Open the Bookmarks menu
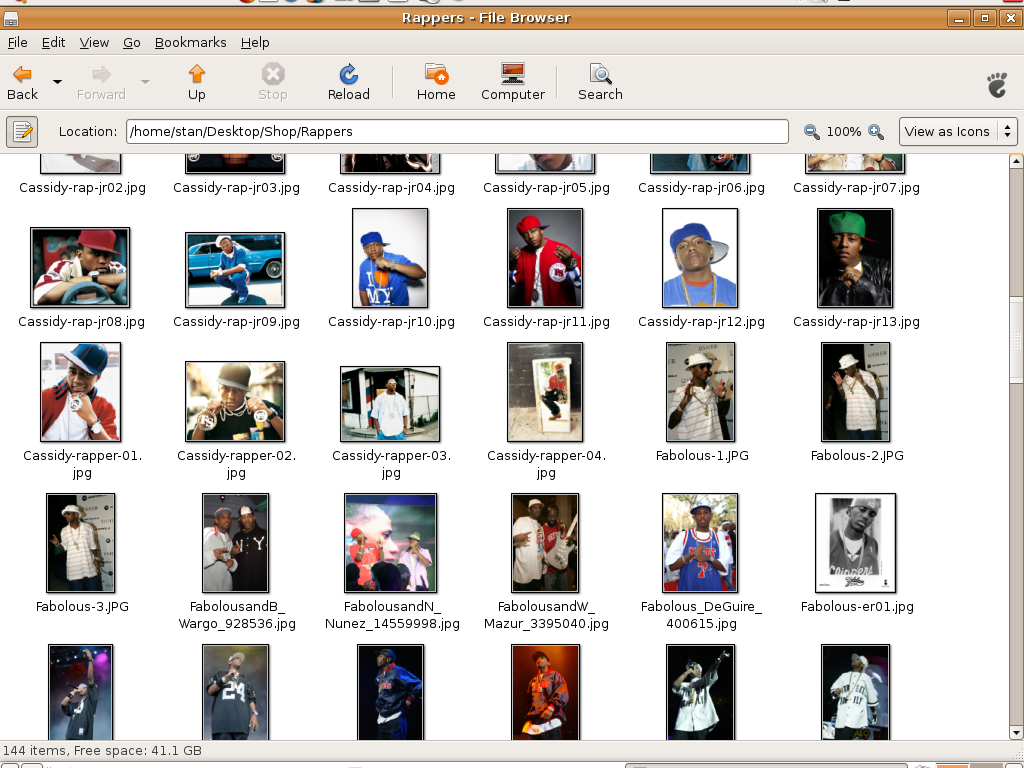Viewport: 1024px width, 768px height. click(190, 42)
